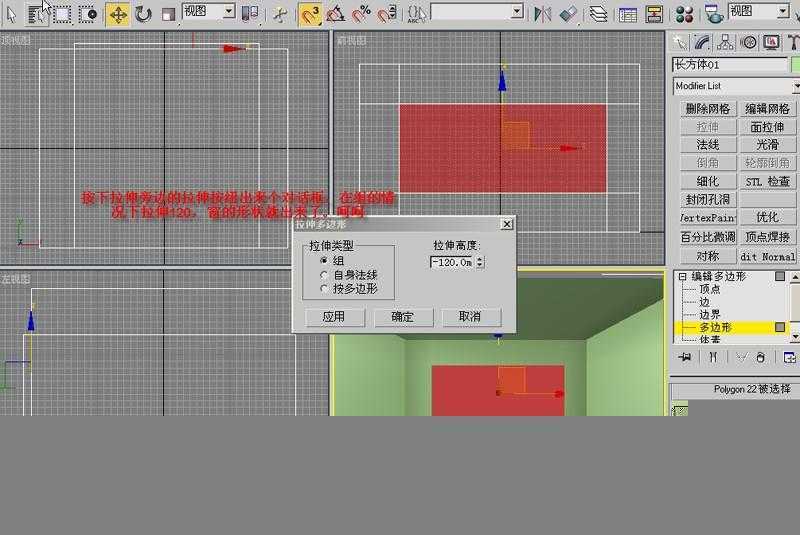Select the 组 extrusion type radio
The image size is (800, 535).
[323, 261]
